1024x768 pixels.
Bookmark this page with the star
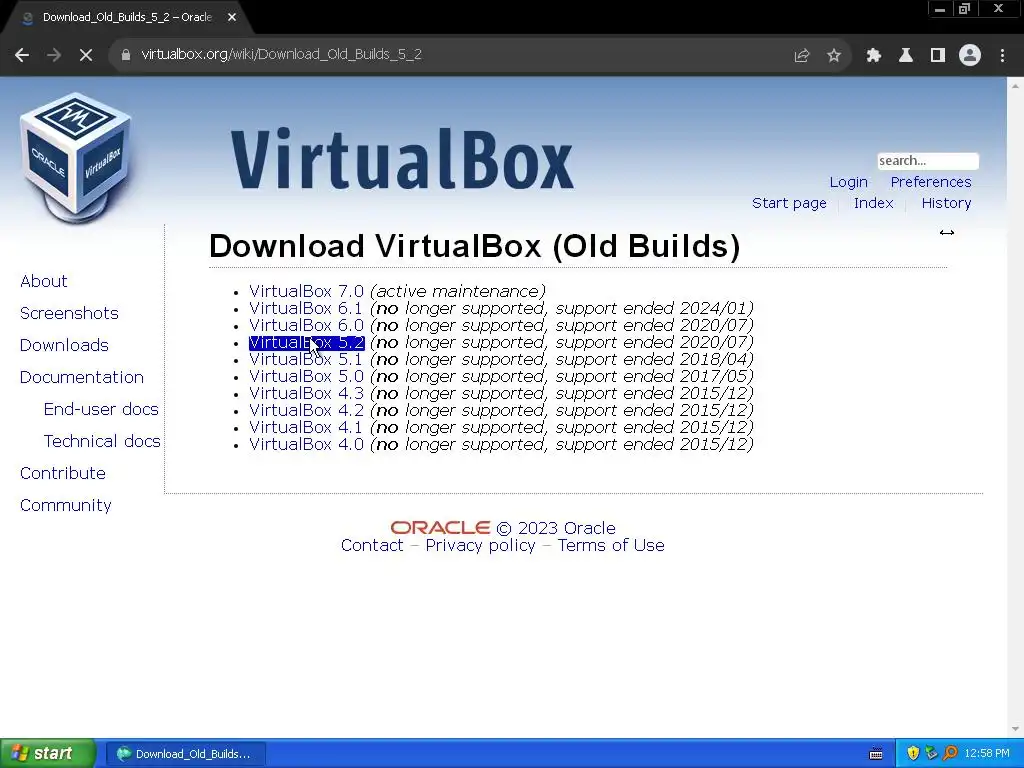click(x=833, y=56)
